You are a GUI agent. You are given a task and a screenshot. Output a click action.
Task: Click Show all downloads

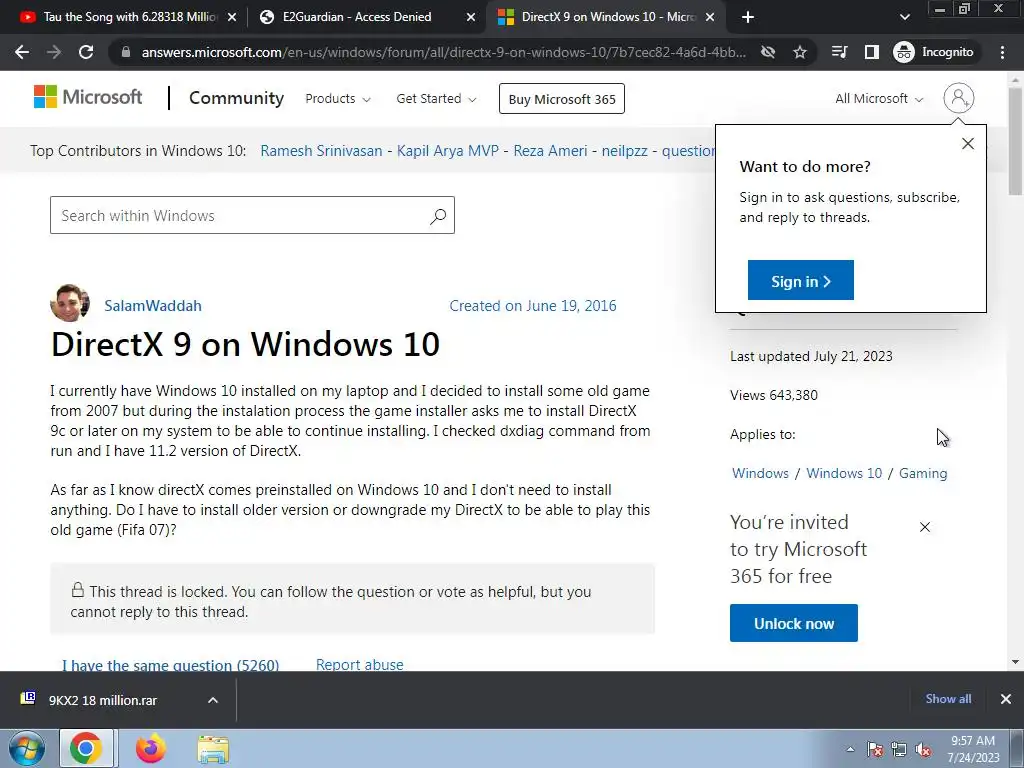coord(948,699)
